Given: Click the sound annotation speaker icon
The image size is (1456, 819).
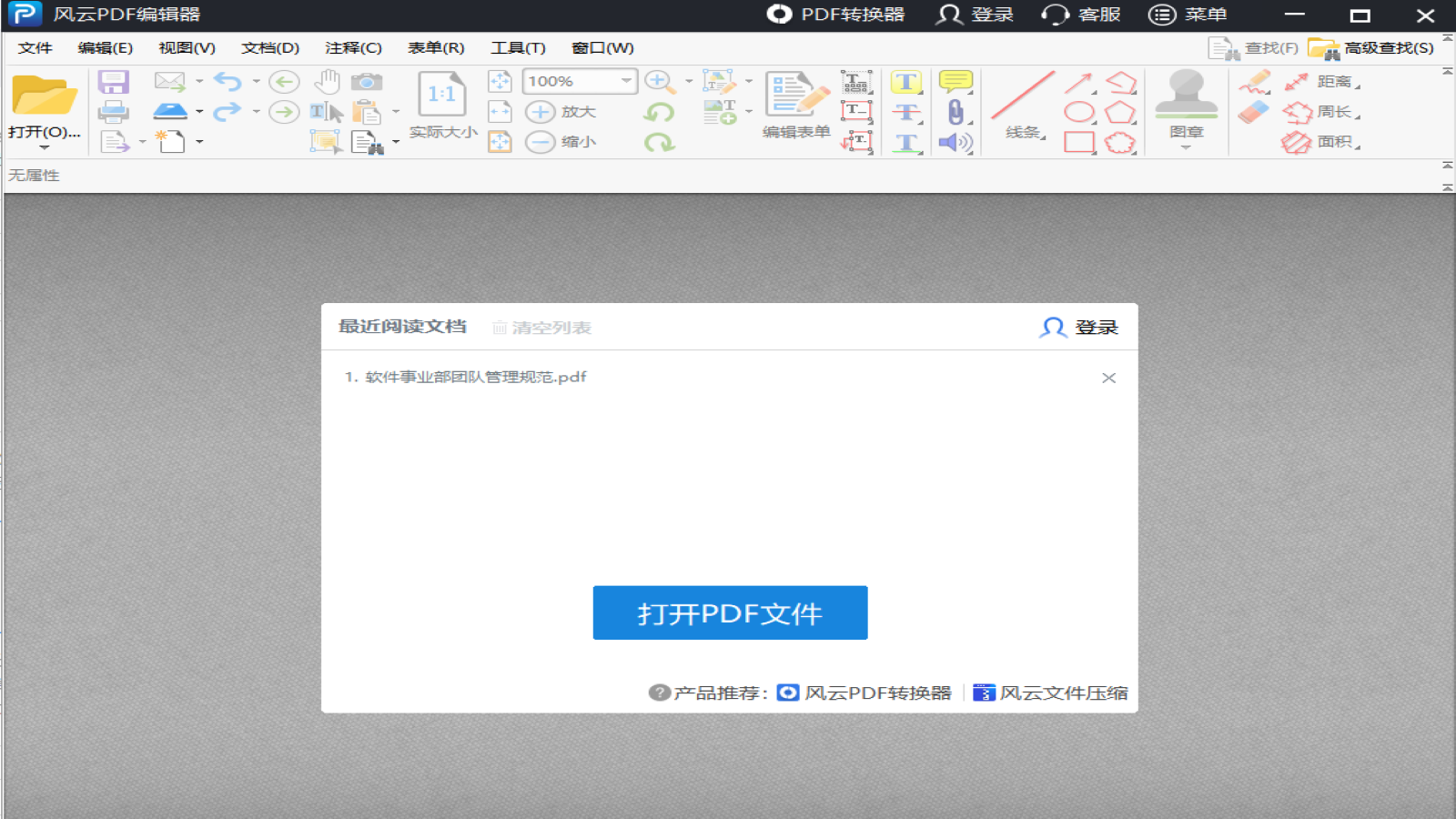Looking at the screenshot, I should [x=957, y=142].
